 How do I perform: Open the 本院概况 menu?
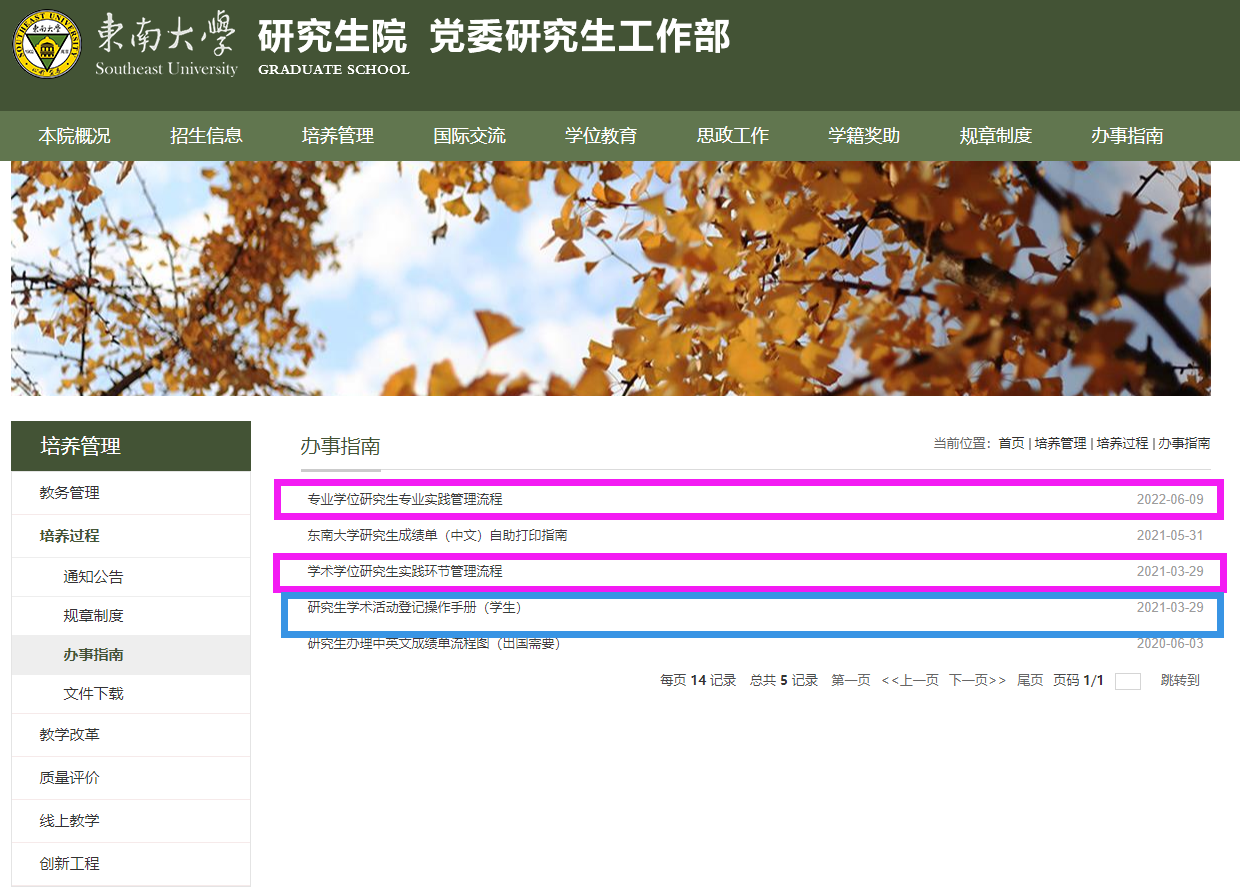tap(74, 136)
